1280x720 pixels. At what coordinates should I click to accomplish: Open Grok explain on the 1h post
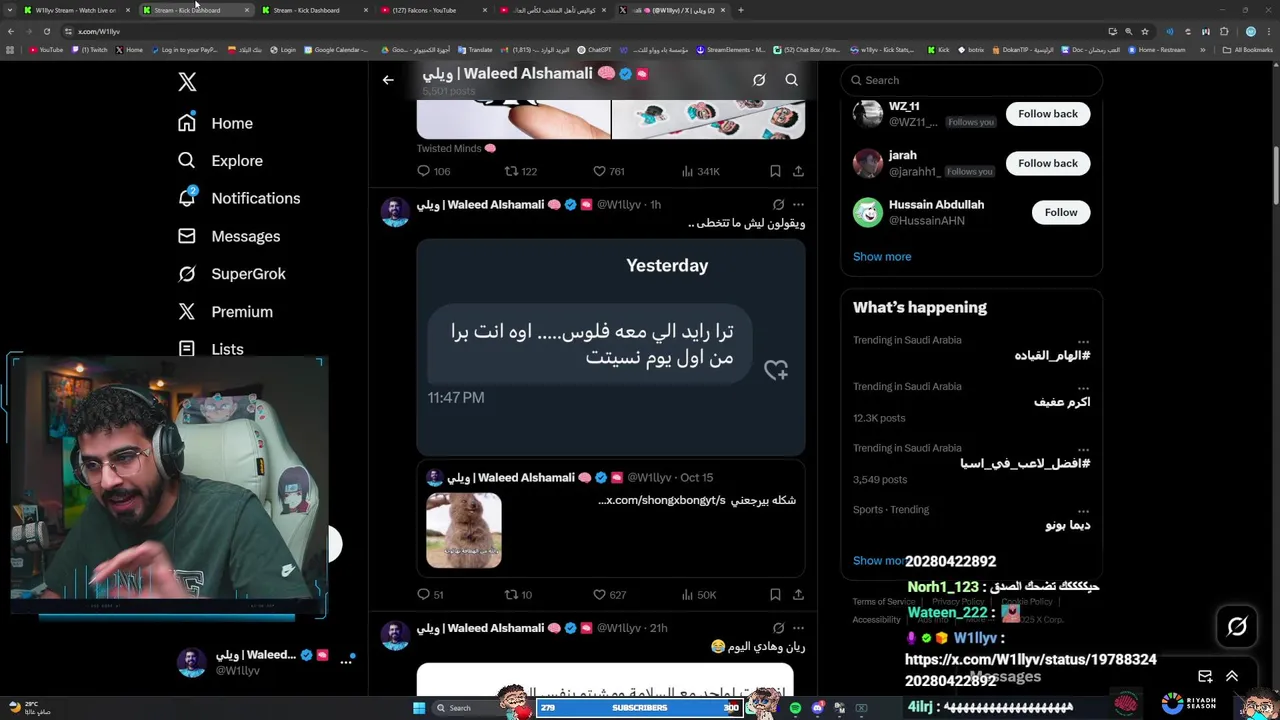click(778, 205)
